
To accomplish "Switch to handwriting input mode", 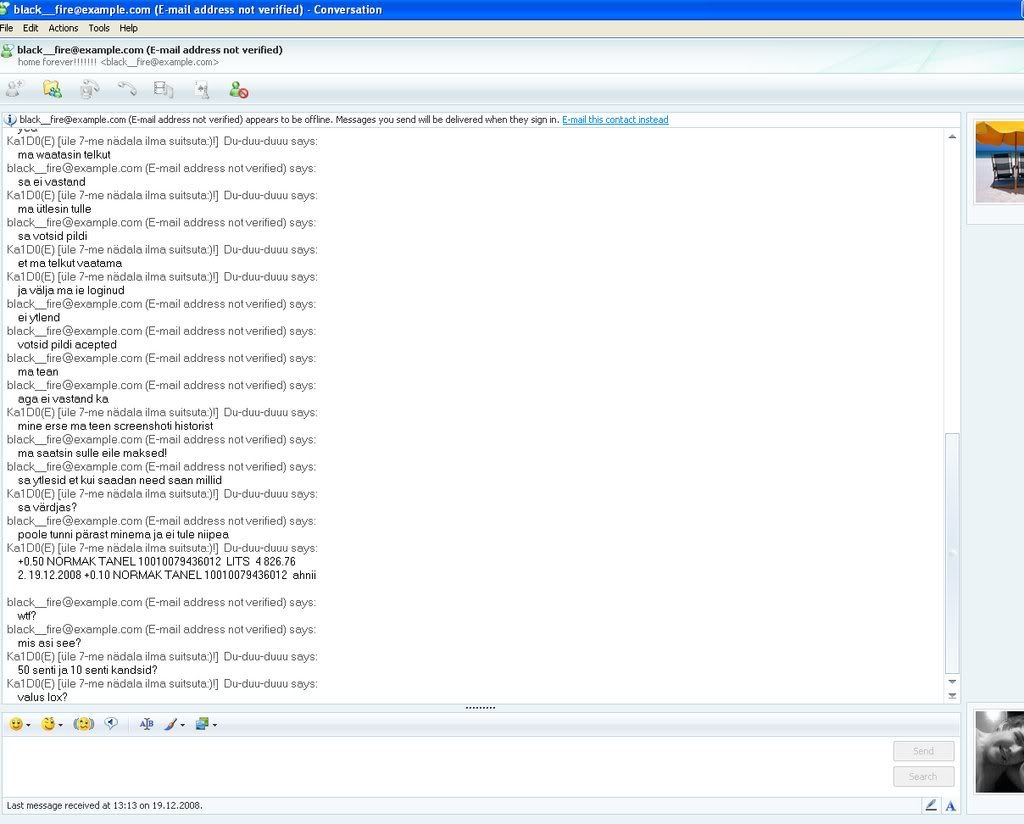I will (931, 805).
